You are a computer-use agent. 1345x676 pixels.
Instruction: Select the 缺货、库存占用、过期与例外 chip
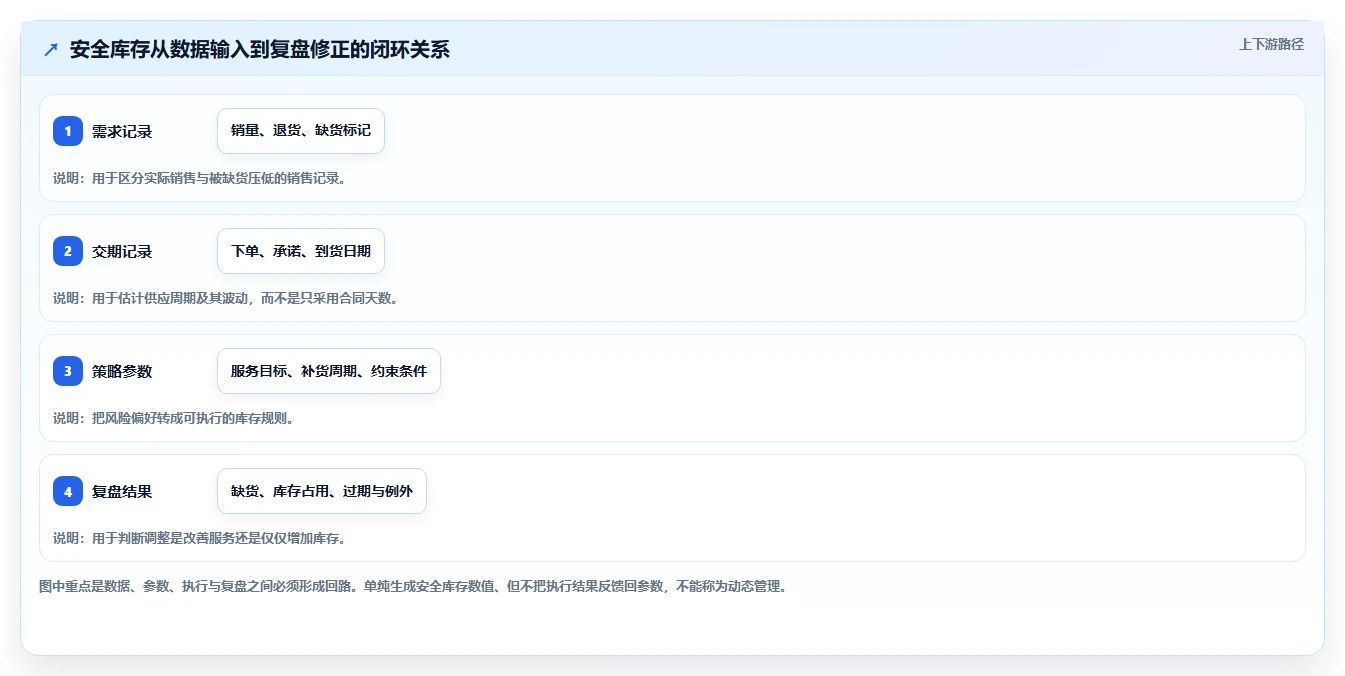coord(322,491)
